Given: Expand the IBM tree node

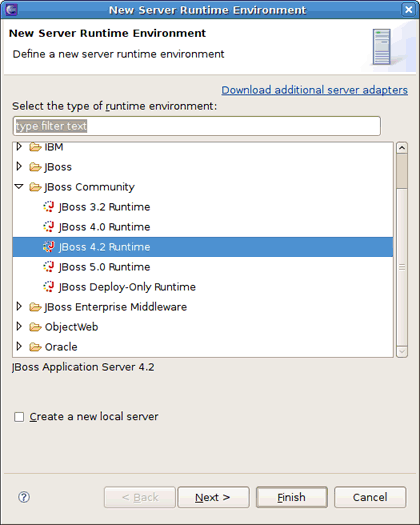Looking at the screenshot, I should (19, 146).
